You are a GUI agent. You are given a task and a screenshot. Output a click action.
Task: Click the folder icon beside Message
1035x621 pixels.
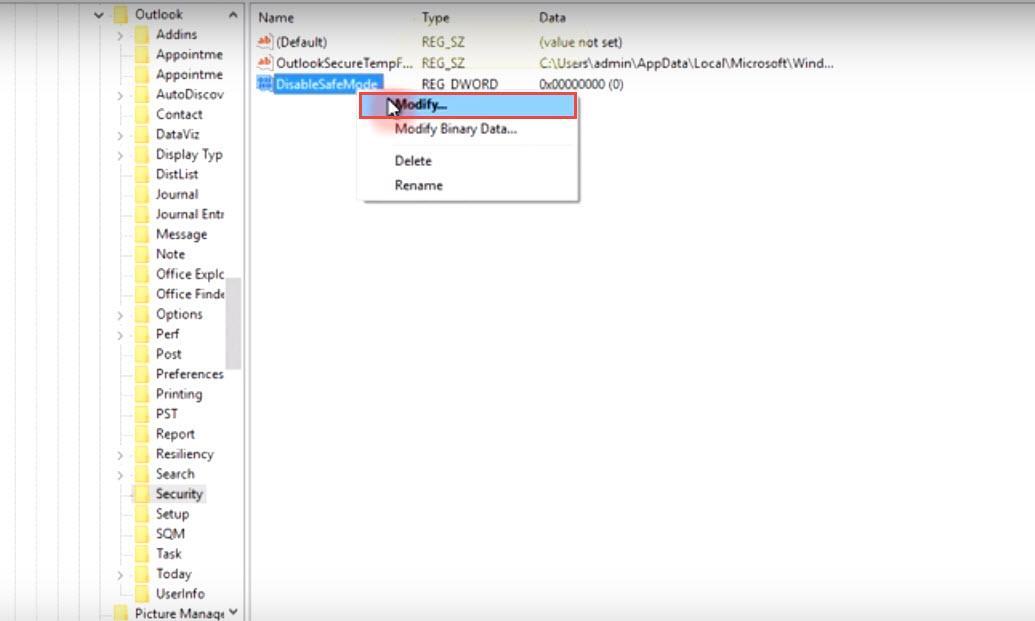pos(142,234)
